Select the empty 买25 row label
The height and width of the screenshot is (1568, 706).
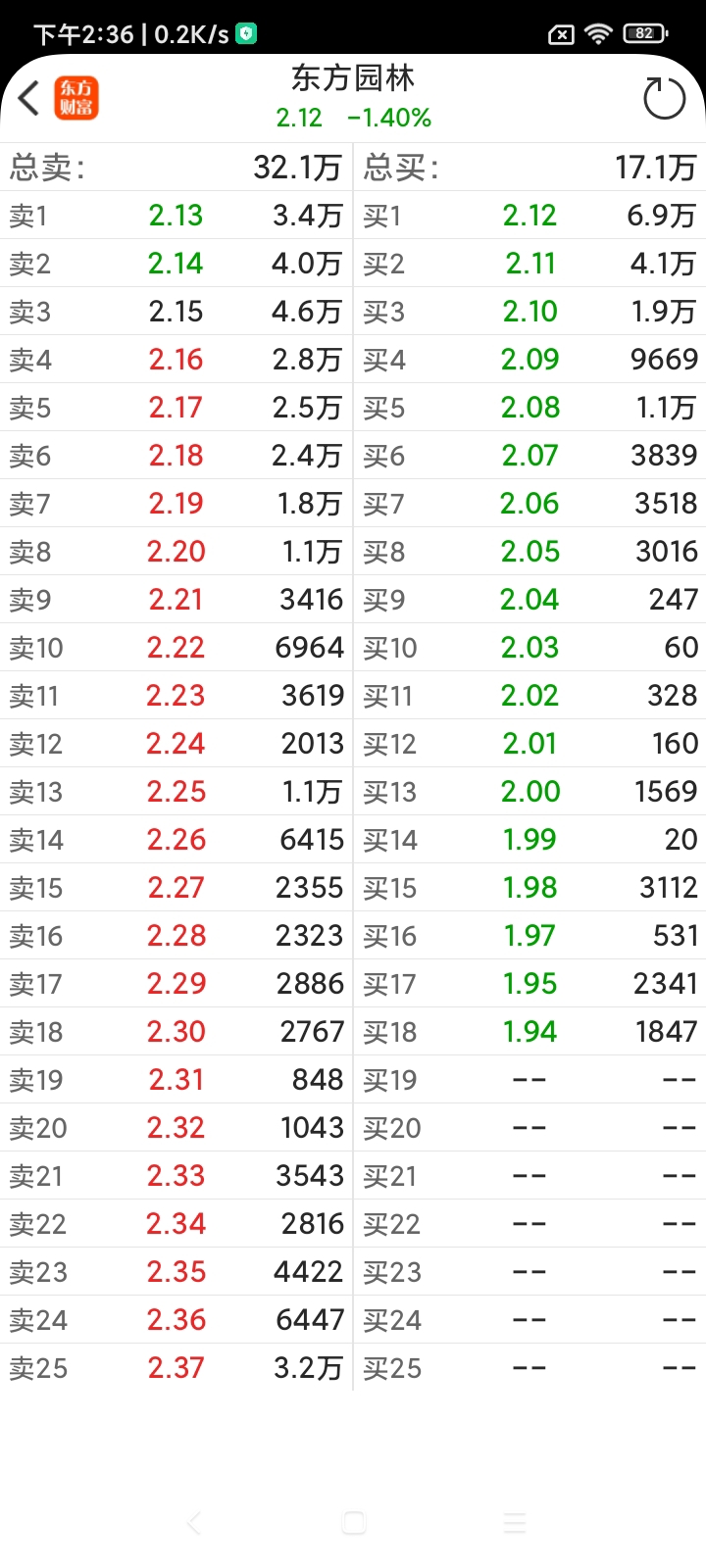point(392,1368)
